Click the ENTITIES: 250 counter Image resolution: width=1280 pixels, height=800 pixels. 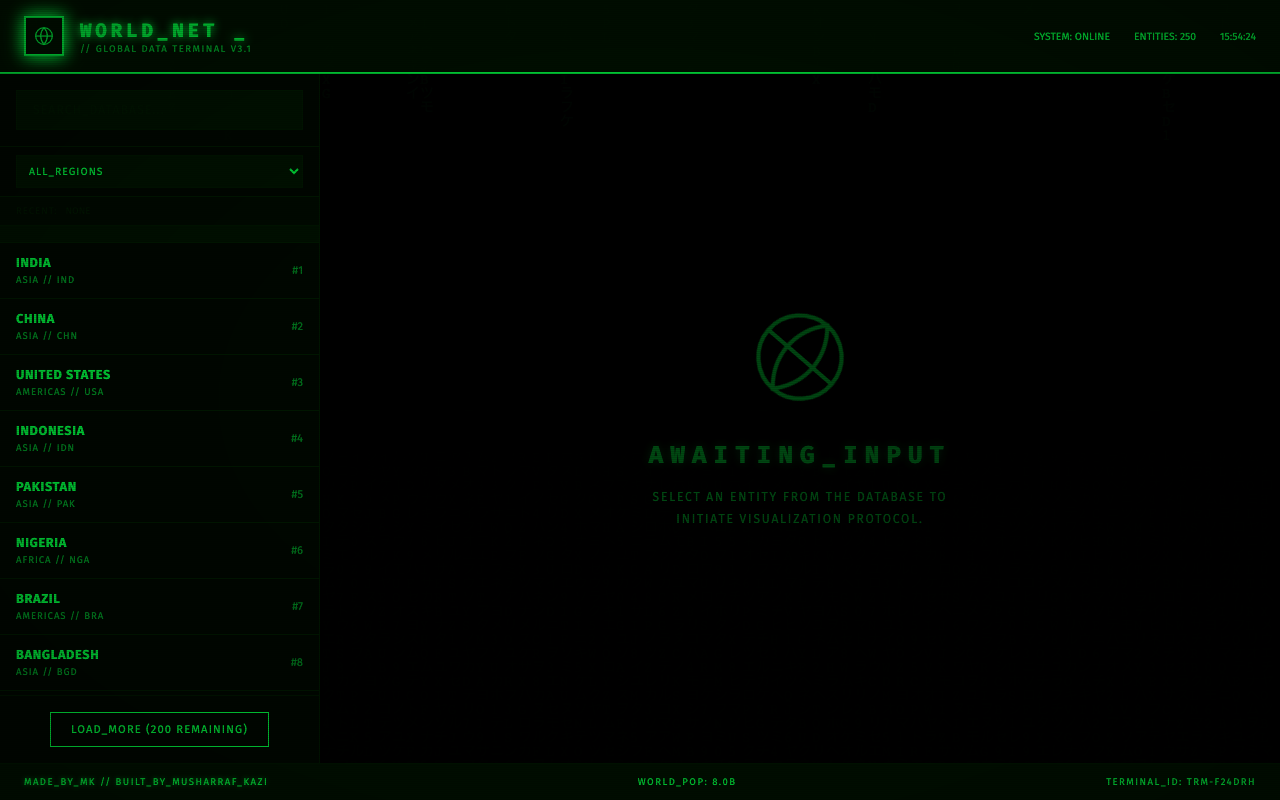1165,37
